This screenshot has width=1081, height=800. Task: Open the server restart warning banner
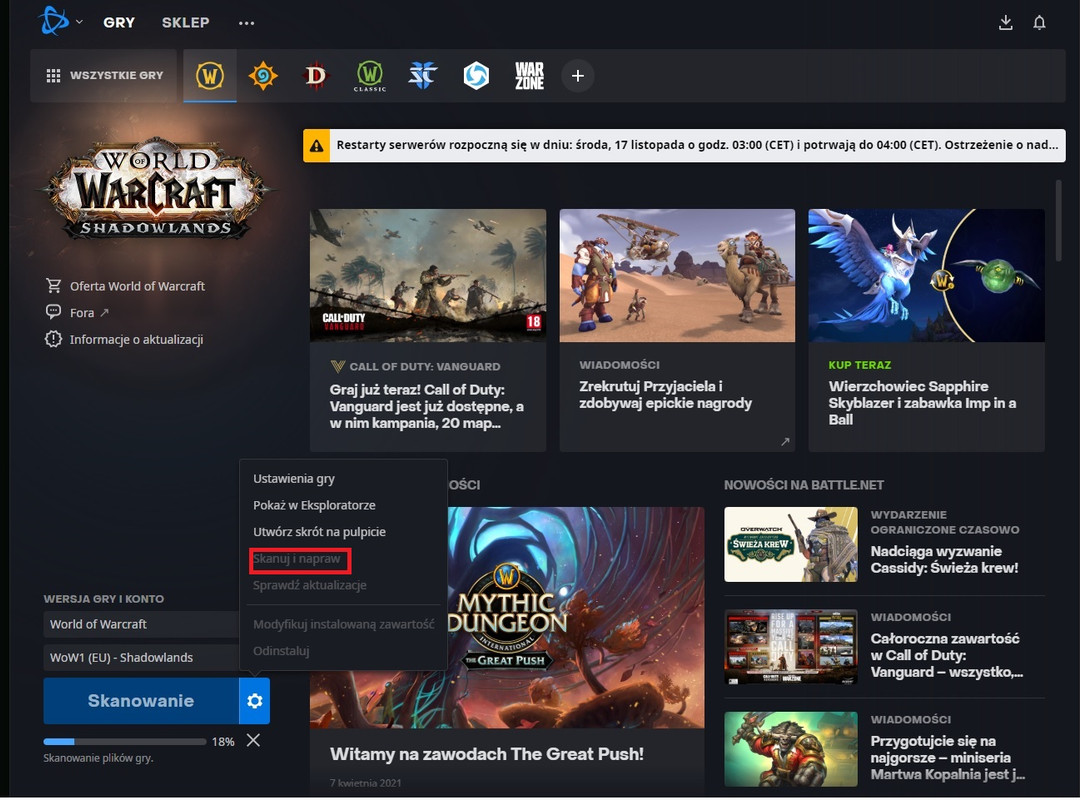[684, 146]
